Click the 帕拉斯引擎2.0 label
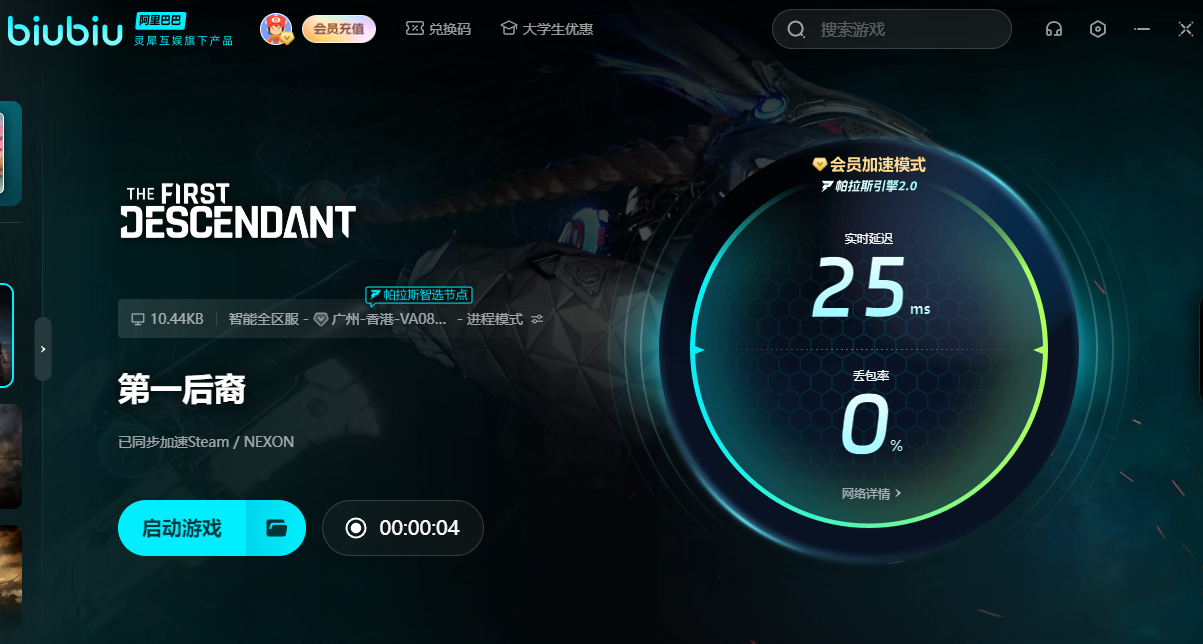 pyautogui.click(x=869, y=186)
